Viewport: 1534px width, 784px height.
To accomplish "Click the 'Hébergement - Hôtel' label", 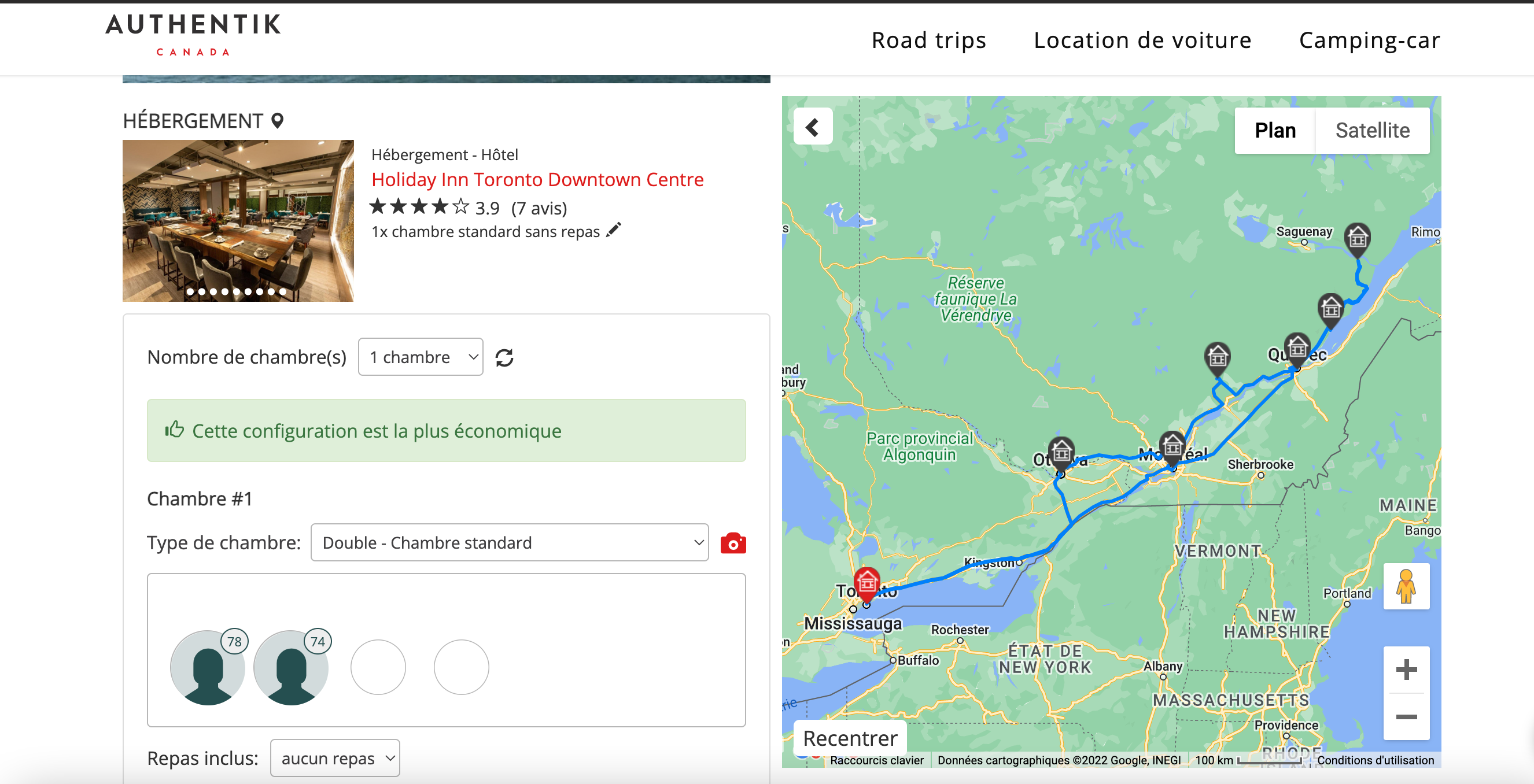I will click(444, 154).
